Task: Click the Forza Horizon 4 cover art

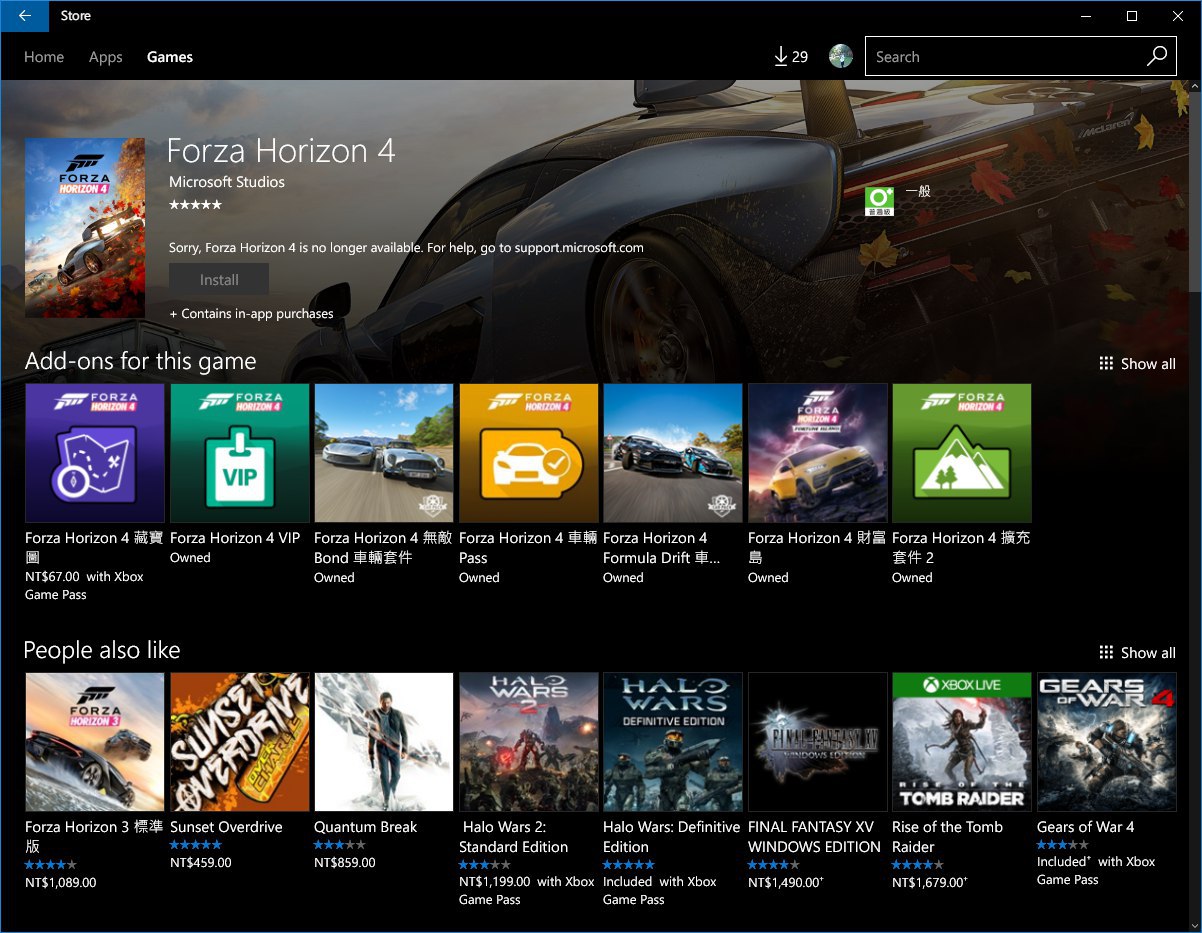Action: tap(85, 228)
